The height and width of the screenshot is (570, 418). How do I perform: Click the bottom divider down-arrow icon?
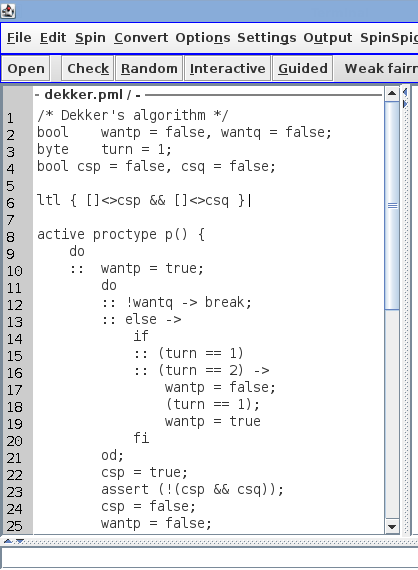[x=20, y=541]
